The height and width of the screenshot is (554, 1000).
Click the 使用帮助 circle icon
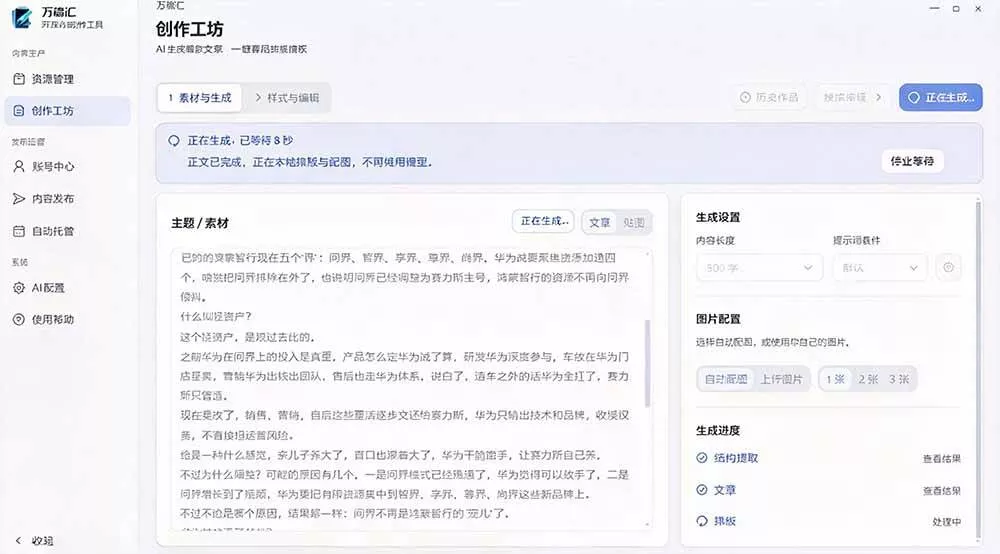pyautogui.click(x=19, y=319)
